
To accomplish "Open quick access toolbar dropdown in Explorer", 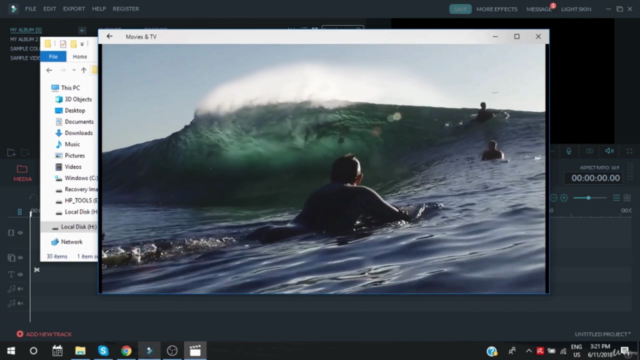I will click(82, 44).
